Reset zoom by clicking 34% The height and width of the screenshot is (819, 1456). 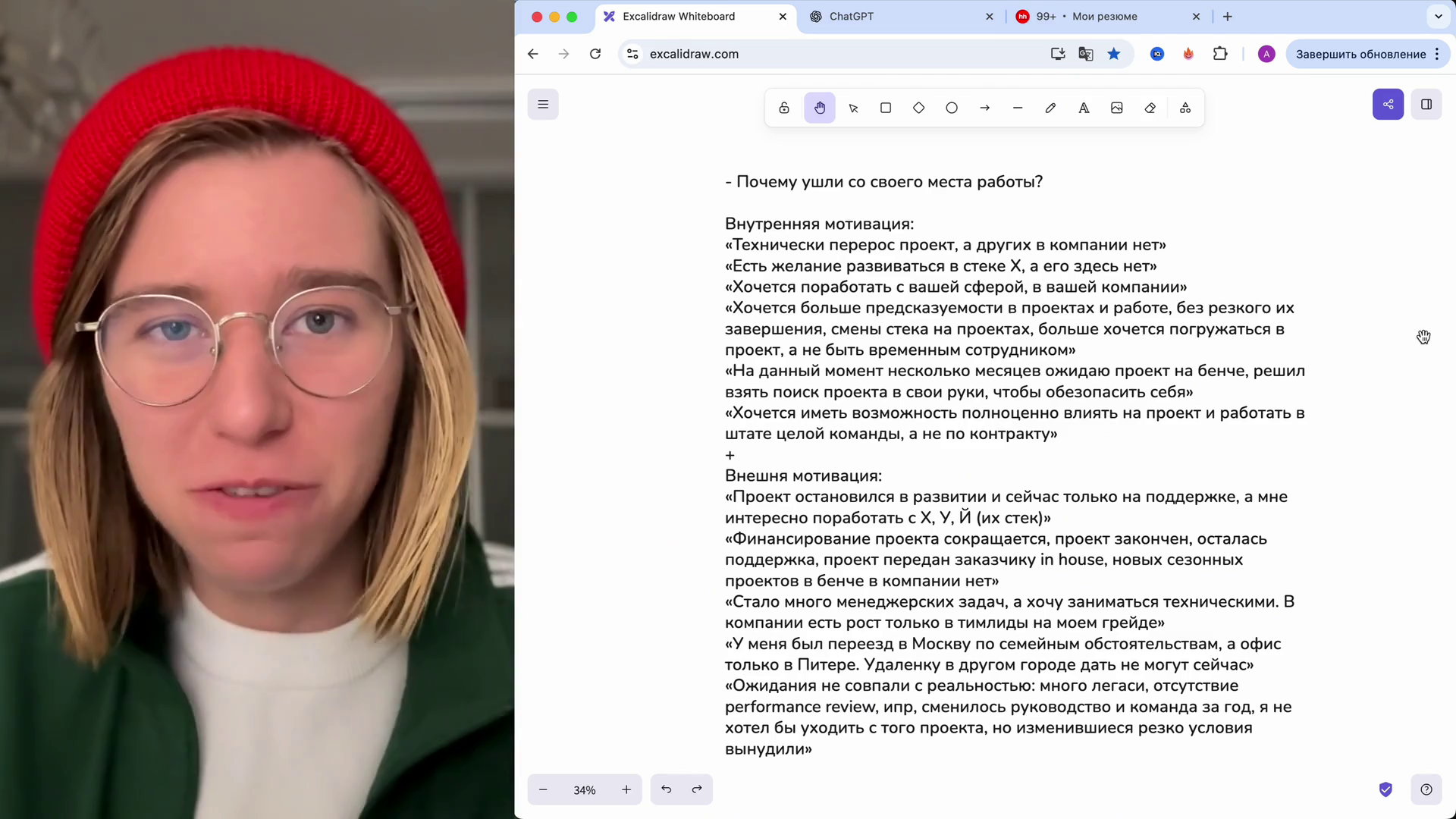[584, 789]
